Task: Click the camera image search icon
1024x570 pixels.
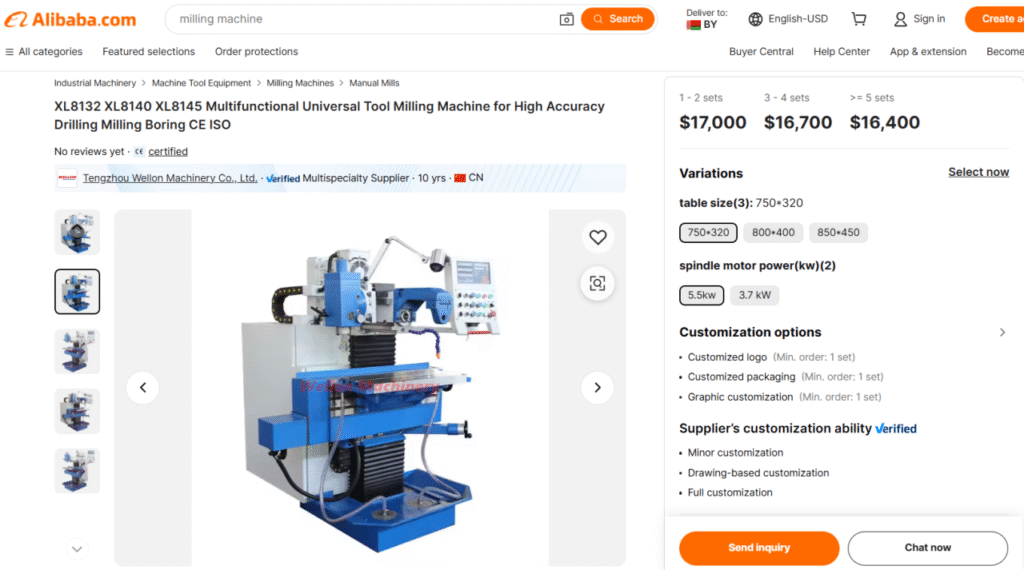Action: click(x=566, y=20)
